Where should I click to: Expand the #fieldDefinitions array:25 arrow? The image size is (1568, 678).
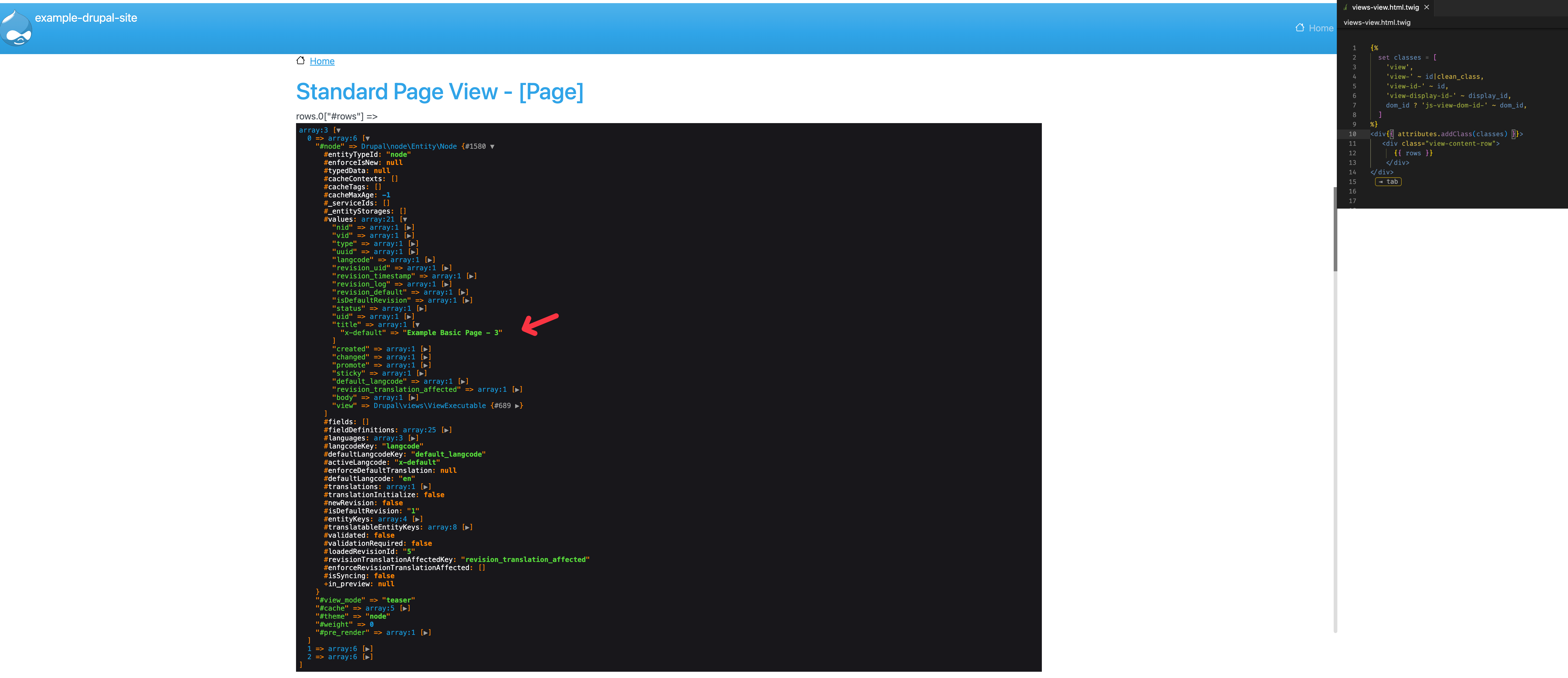(446, 430)
